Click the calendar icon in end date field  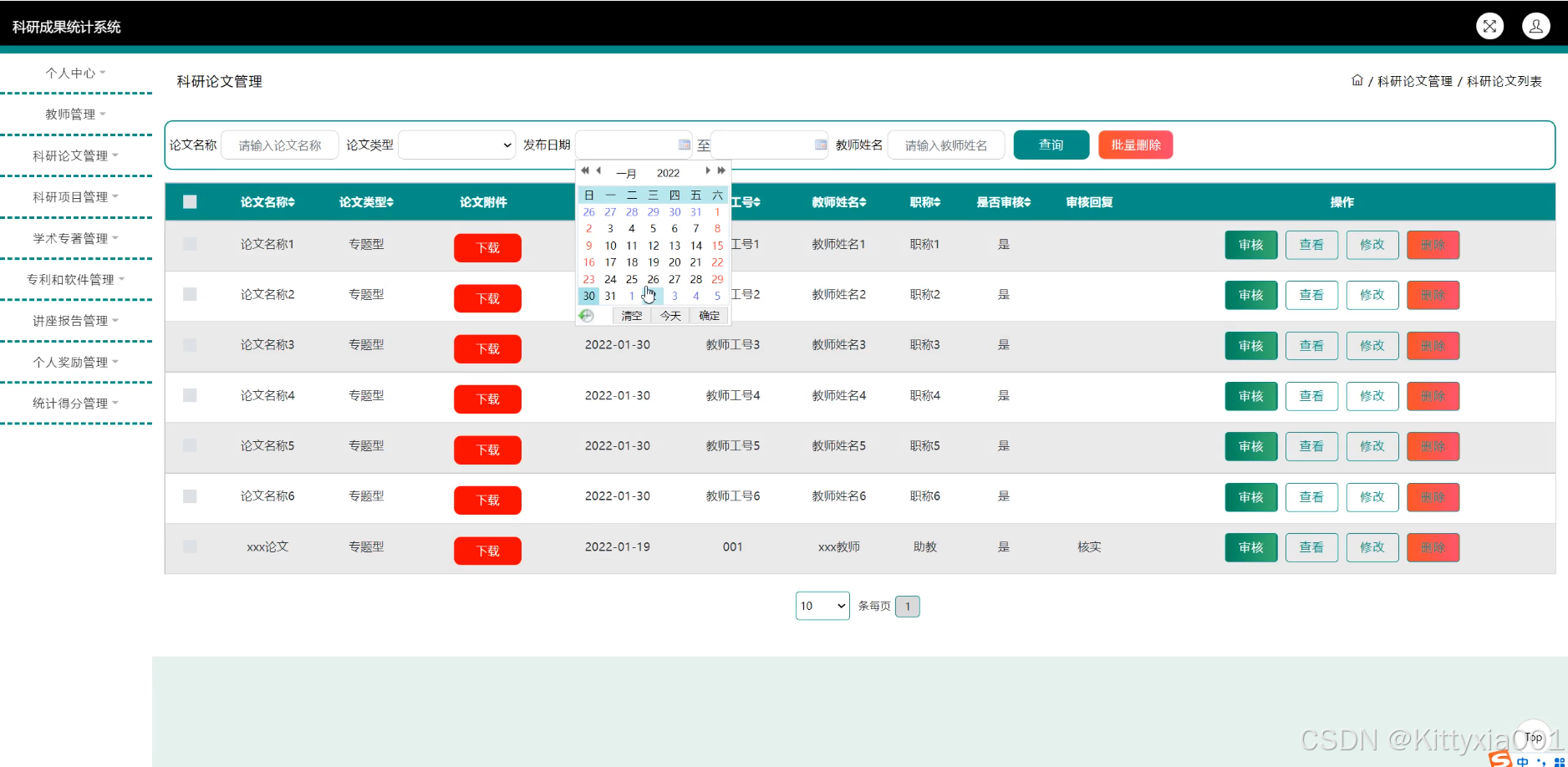[820, 145]
